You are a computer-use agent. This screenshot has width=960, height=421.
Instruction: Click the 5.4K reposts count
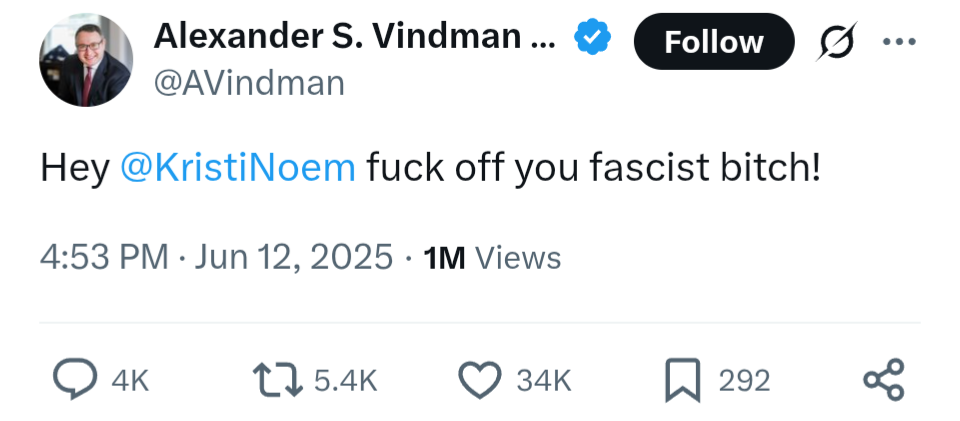(345, 381)
